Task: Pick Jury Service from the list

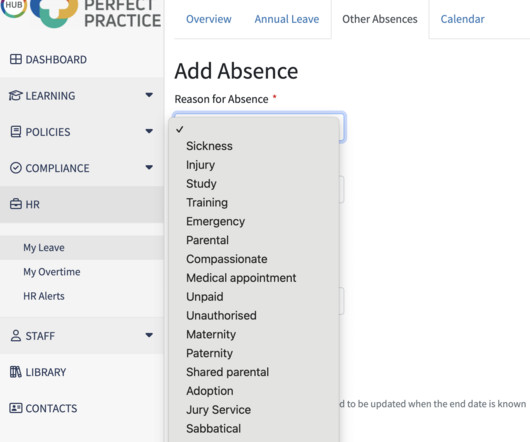Action: [218, 410]
